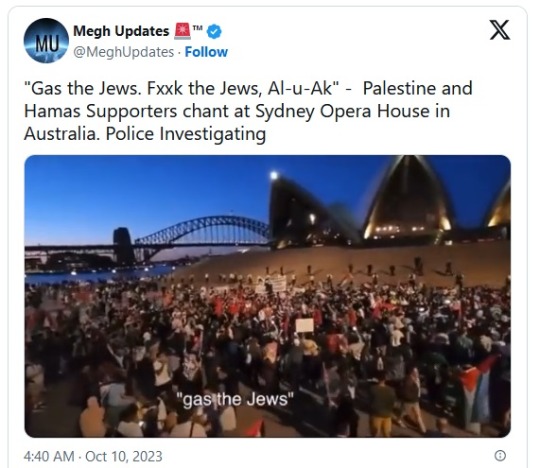540x468 pixels.
Task: Open the MU profile avatar
Action: pos(46,41)
